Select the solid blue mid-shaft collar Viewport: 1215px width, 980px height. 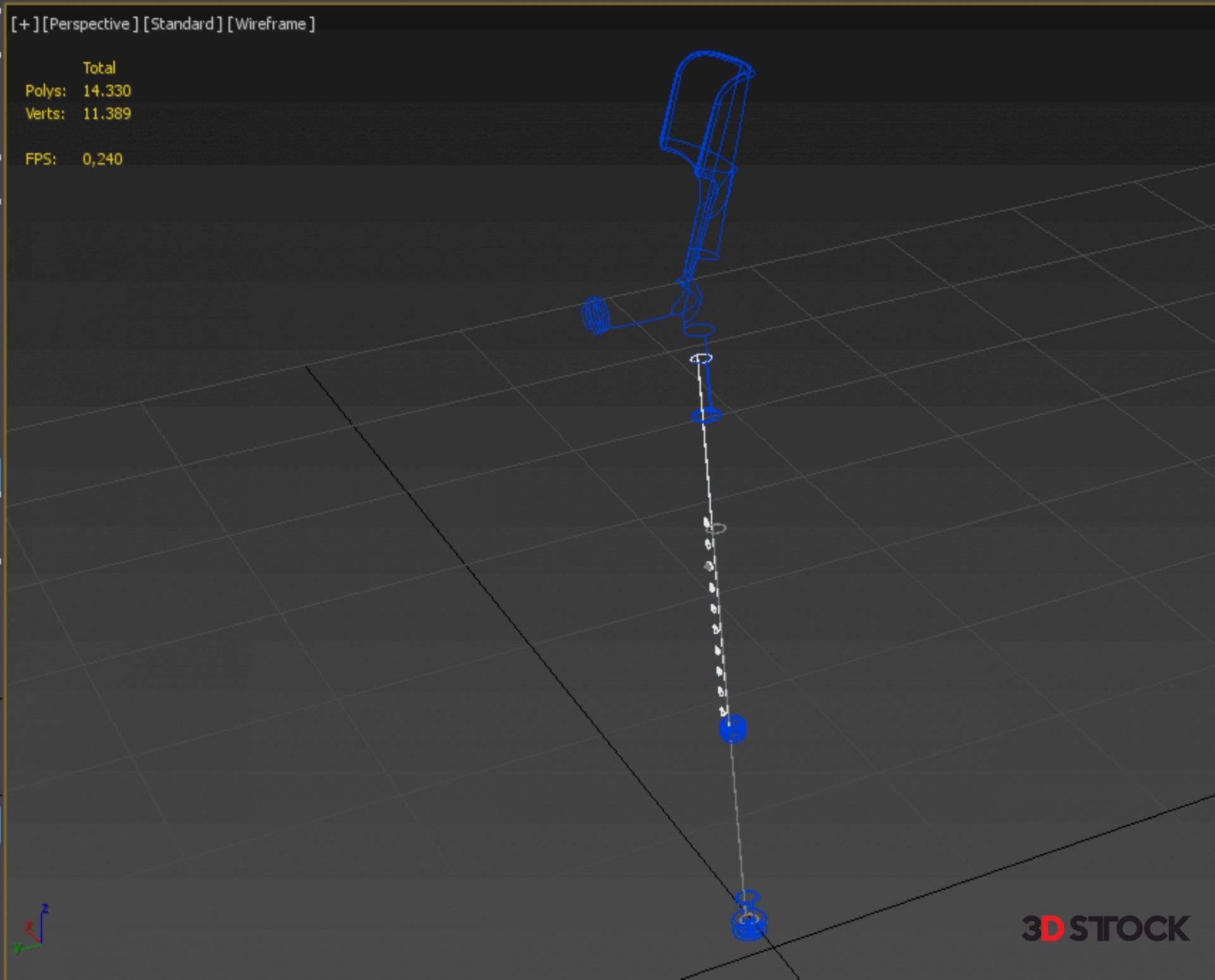pyautogui.click(x=733, y=729)
